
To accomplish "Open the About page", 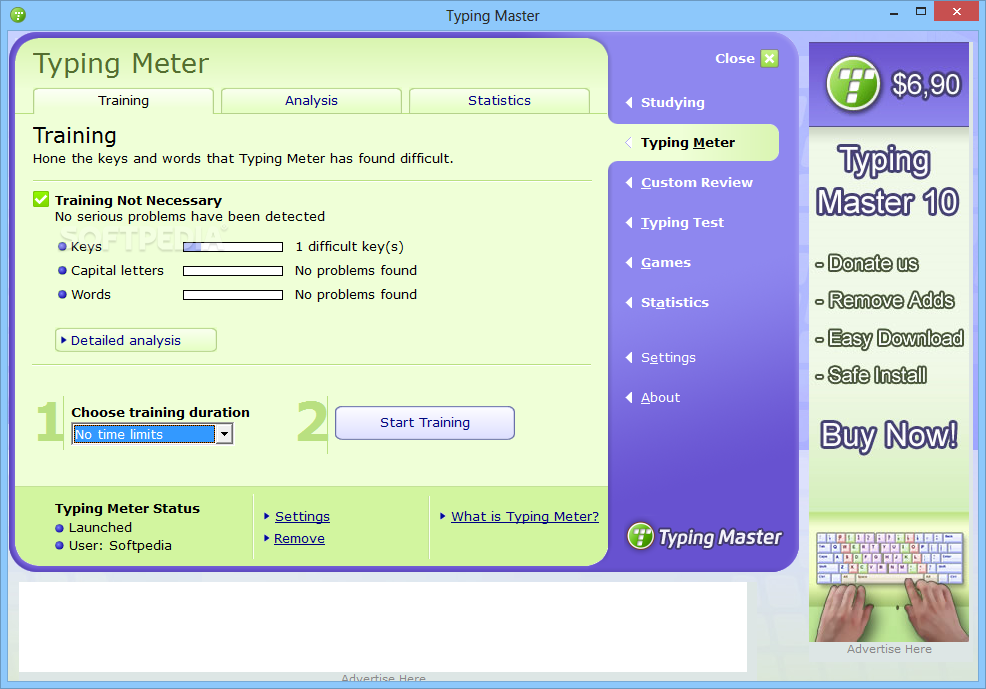I will (x=660, y=397).
